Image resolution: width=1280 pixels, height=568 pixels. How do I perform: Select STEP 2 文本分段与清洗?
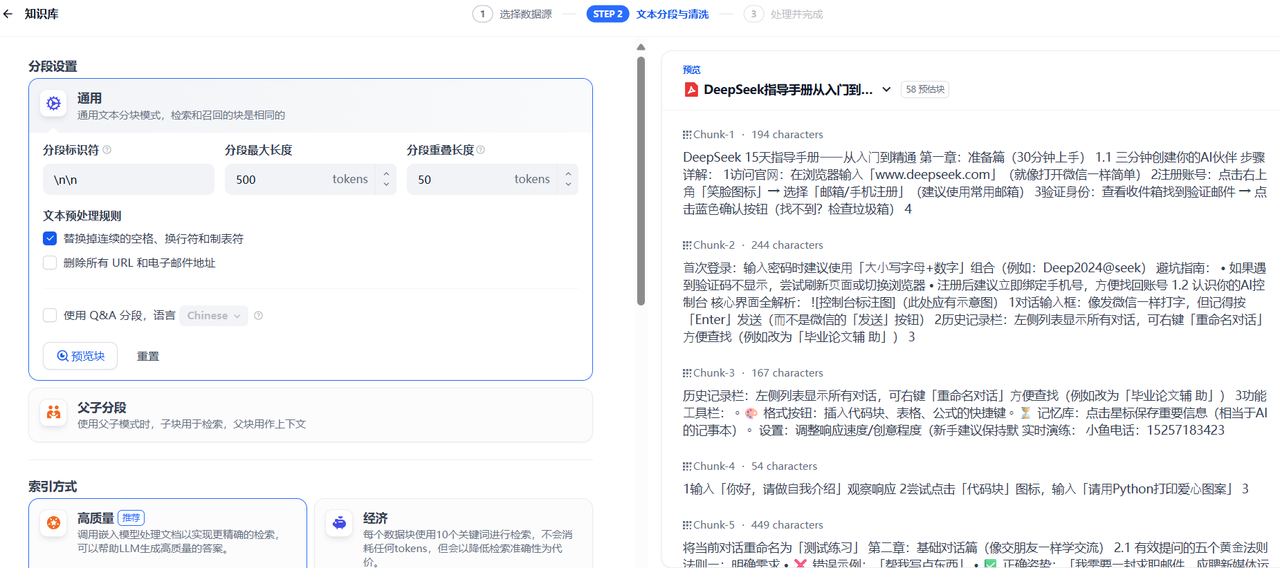648,15
